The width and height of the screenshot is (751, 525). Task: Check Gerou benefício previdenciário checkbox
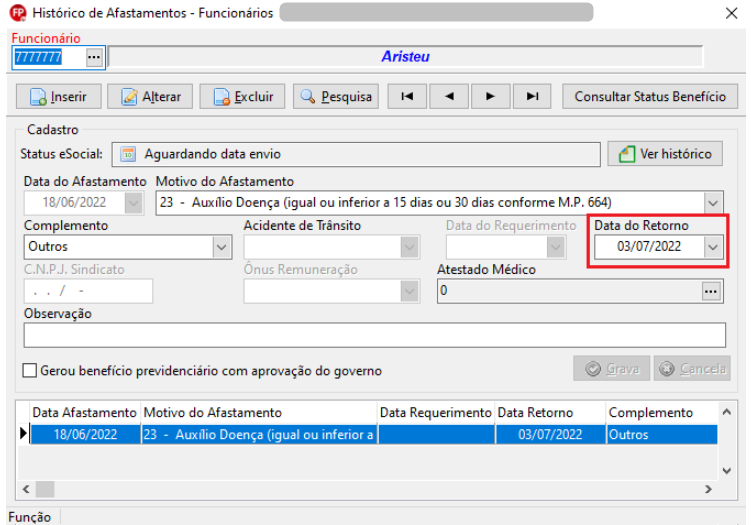(30, 370)
